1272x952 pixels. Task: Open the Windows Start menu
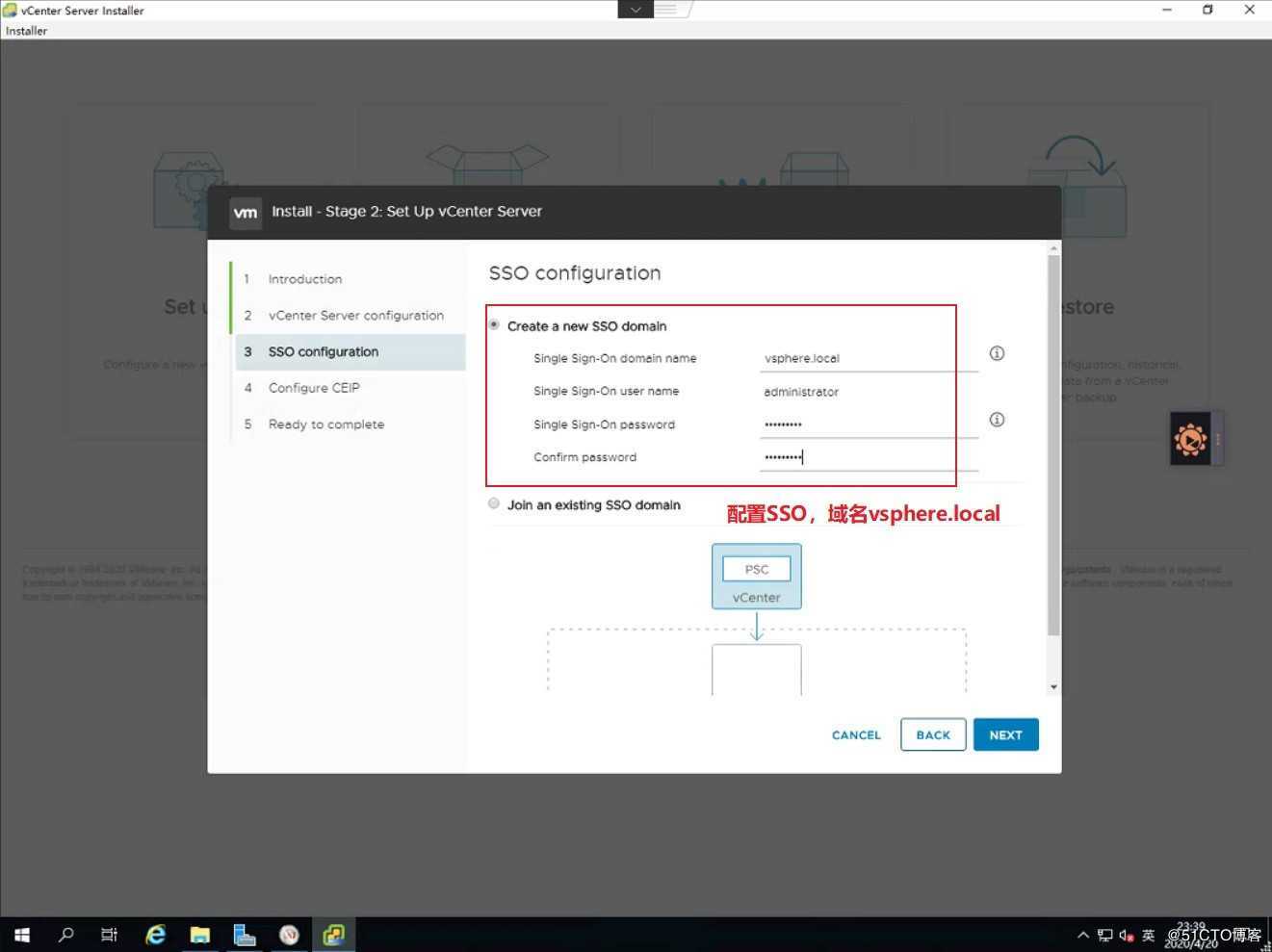pyautogui.click(x=21, y=935)
